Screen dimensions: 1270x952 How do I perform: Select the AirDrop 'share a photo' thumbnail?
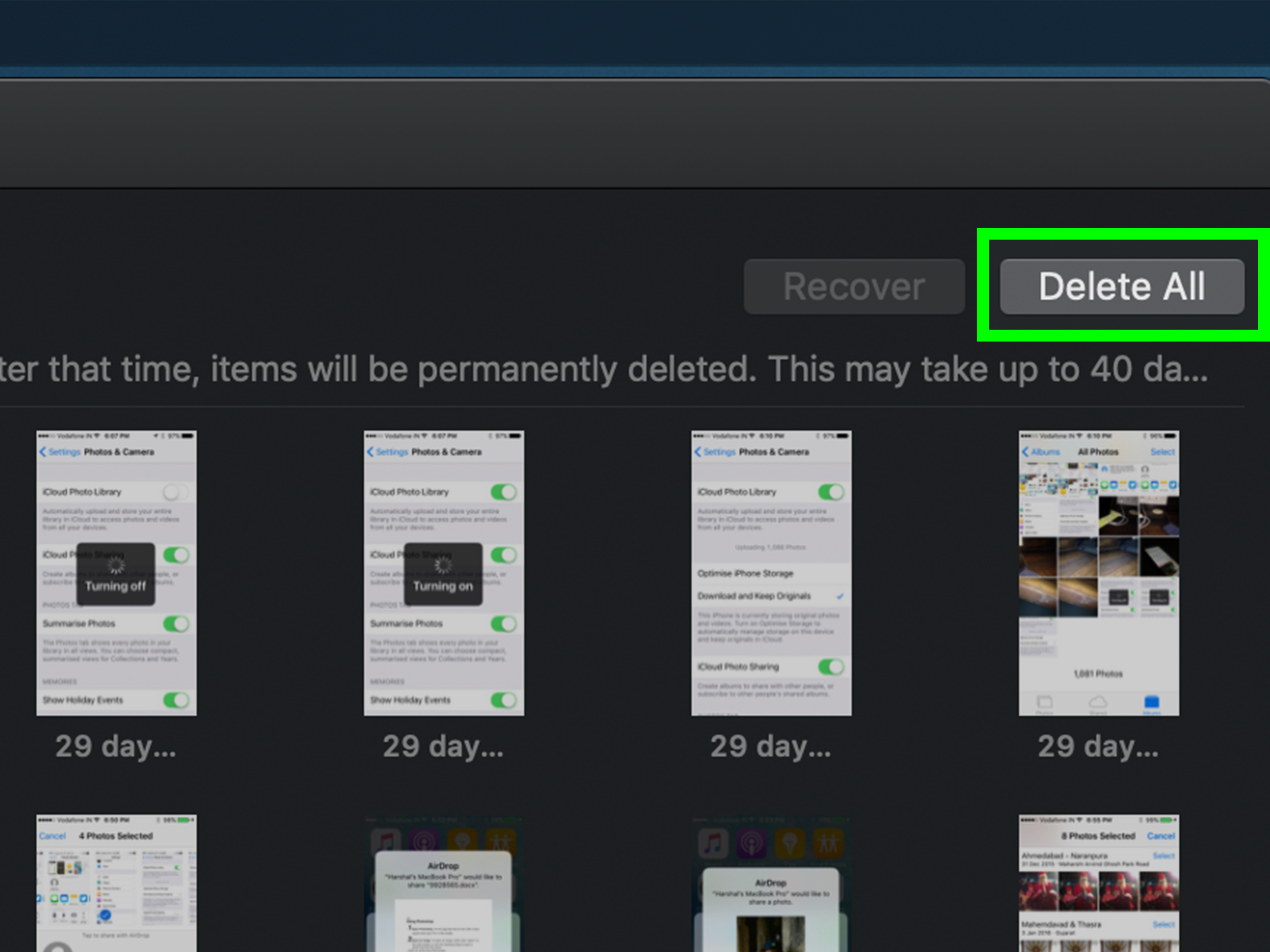tap(771, 883)
